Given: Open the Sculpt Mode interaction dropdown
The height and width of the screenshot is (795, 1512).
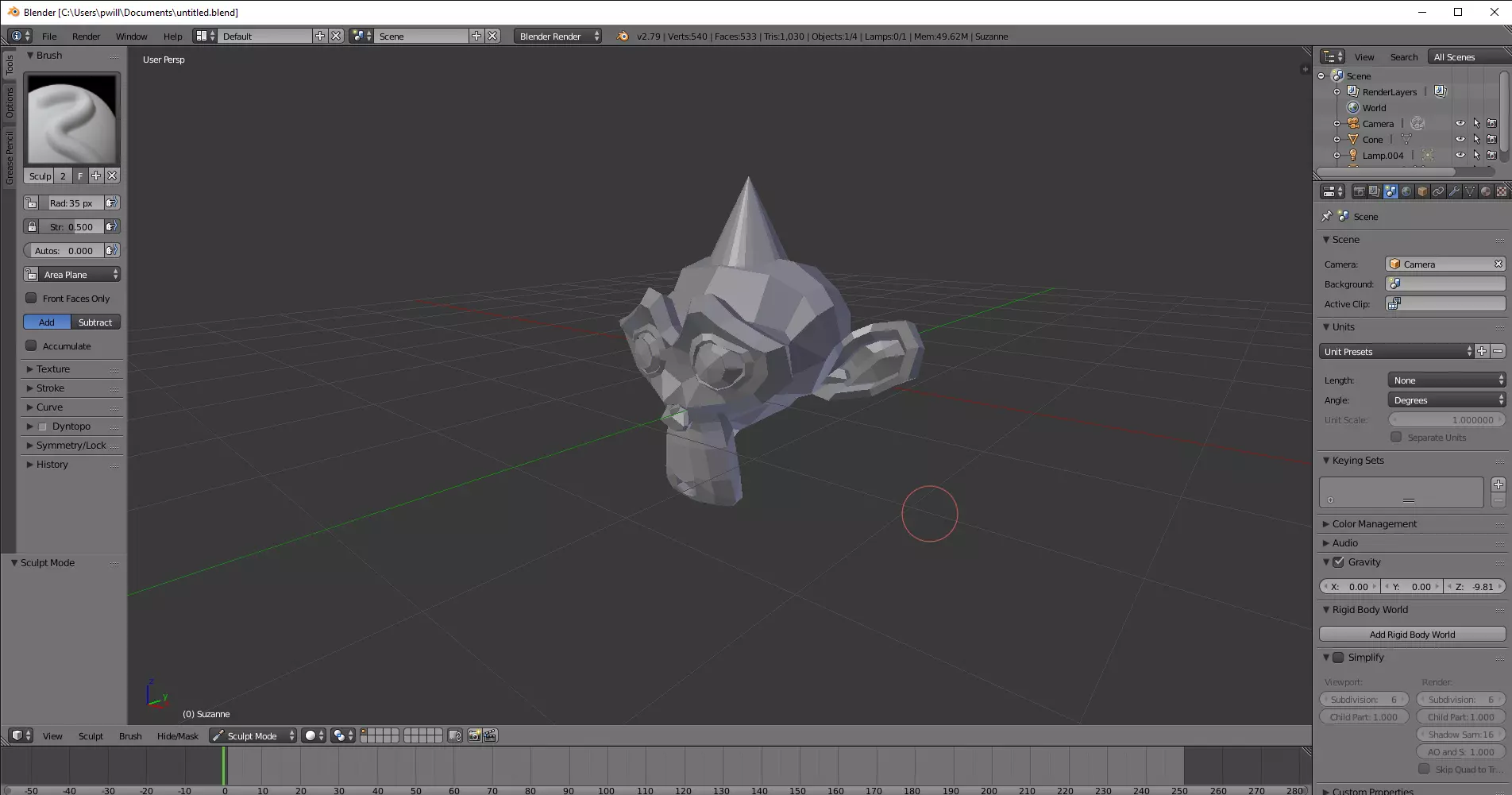Looking at the screenshot, I should click(x=253, y=735).
